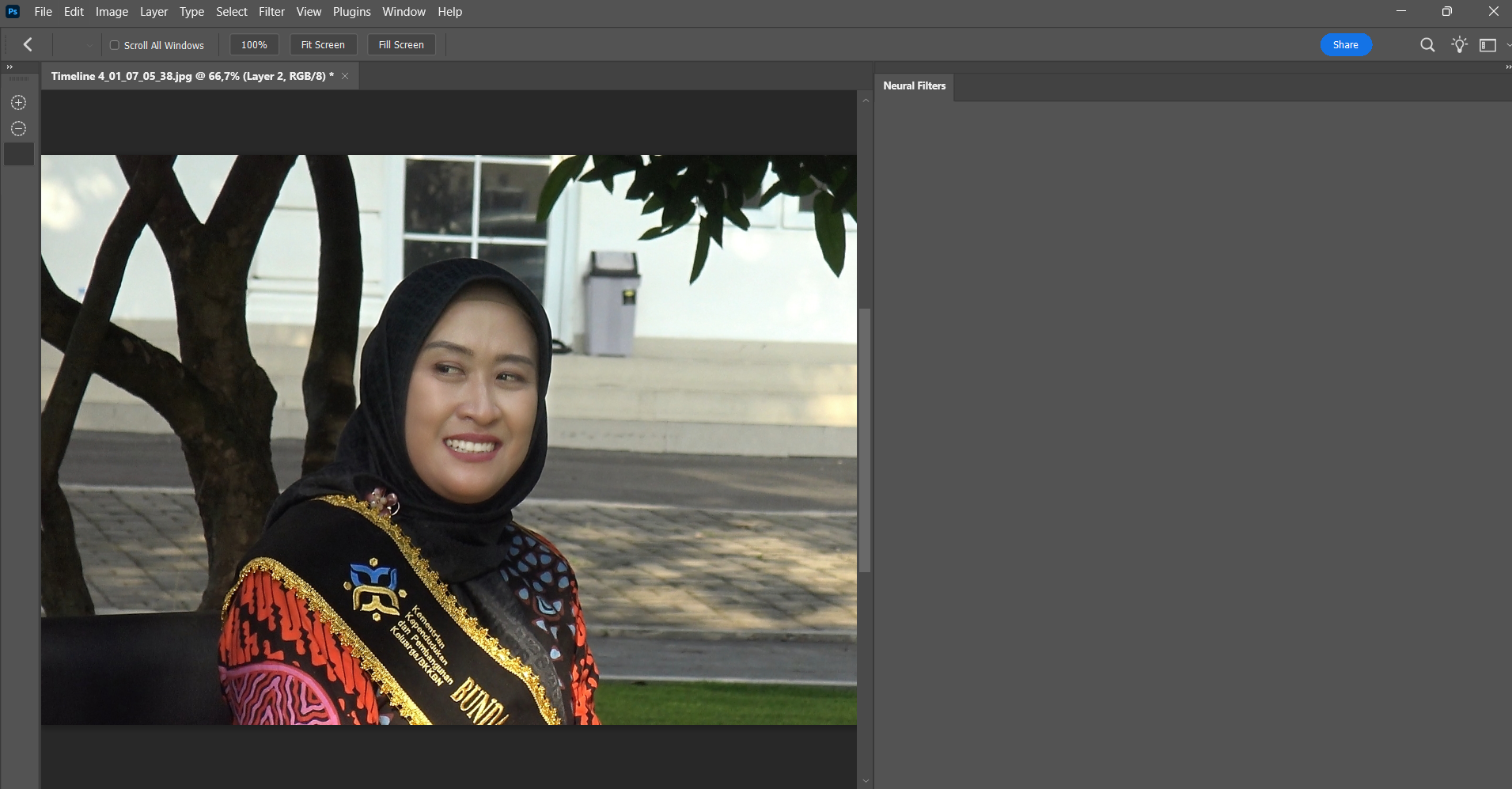The image size is (1512, 789).
Task: Click Fit Screen
Action: pos(323,44)
